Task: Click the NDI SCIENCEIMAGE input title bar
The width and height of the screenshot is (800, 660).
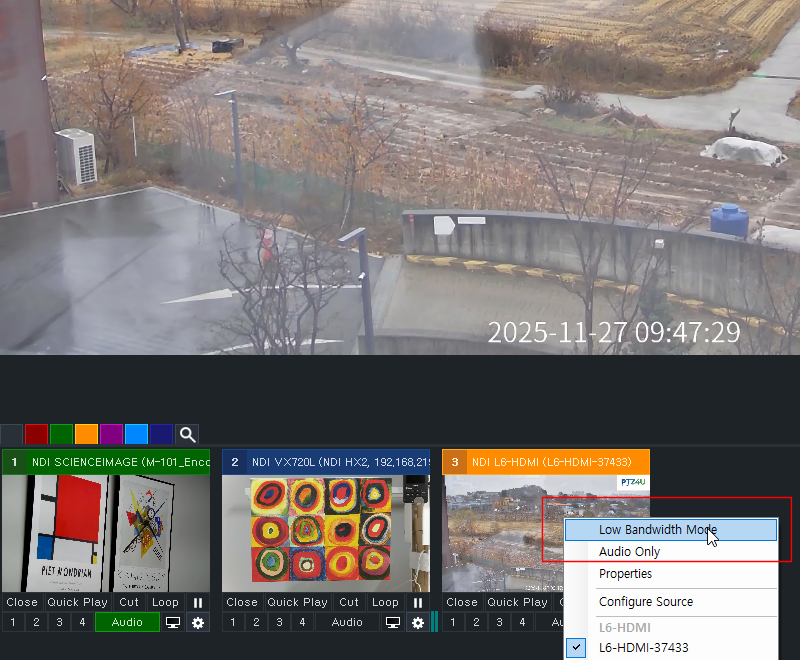Action: click(106, 462)
